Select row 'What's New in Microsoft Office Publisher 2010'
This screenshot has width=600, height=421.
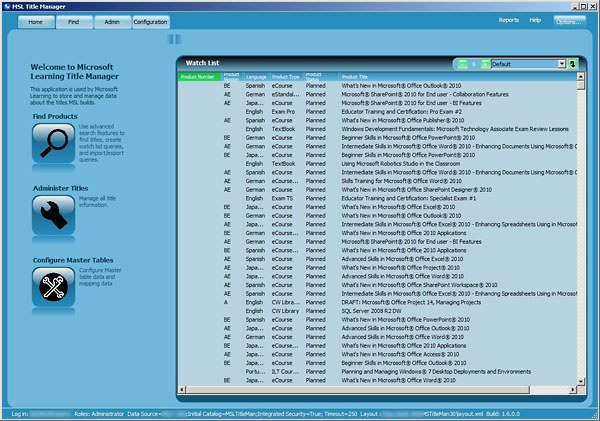[378, 120]
